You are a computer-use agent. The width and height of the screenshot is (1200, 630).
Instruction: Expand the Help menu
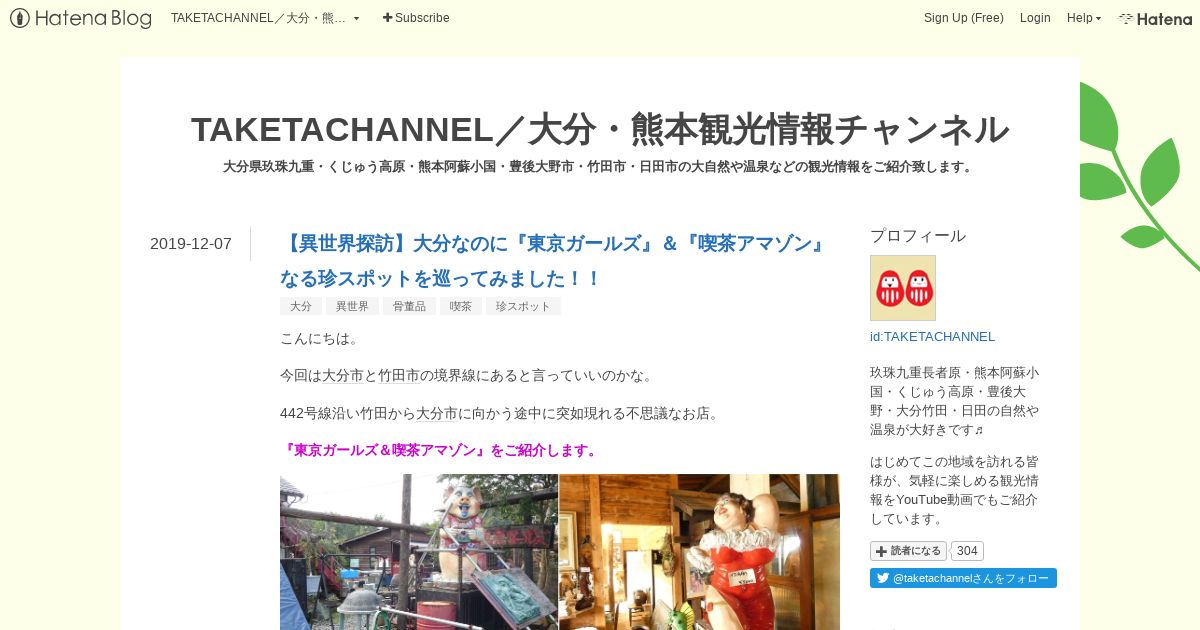(x=1084, y=18)
